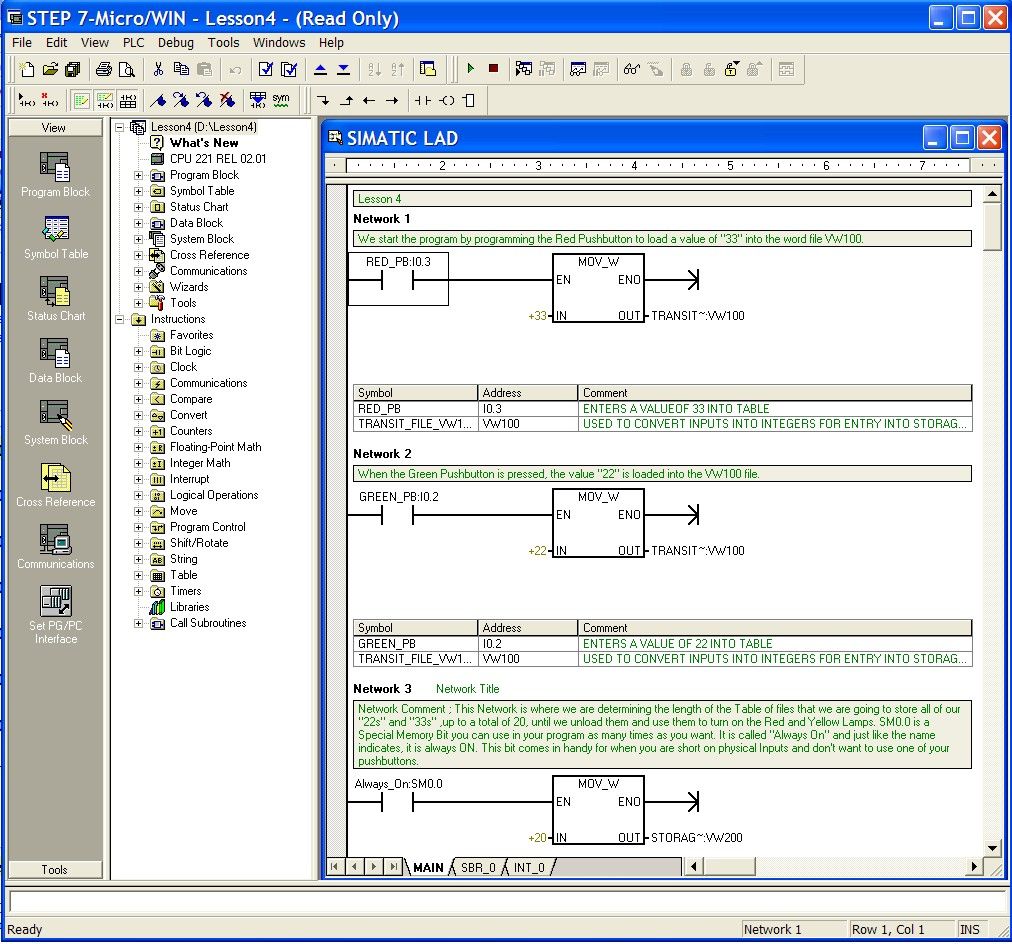1012x944 pixels.
Task: Open the Debug menu
Action: click(x=176, y=43)
